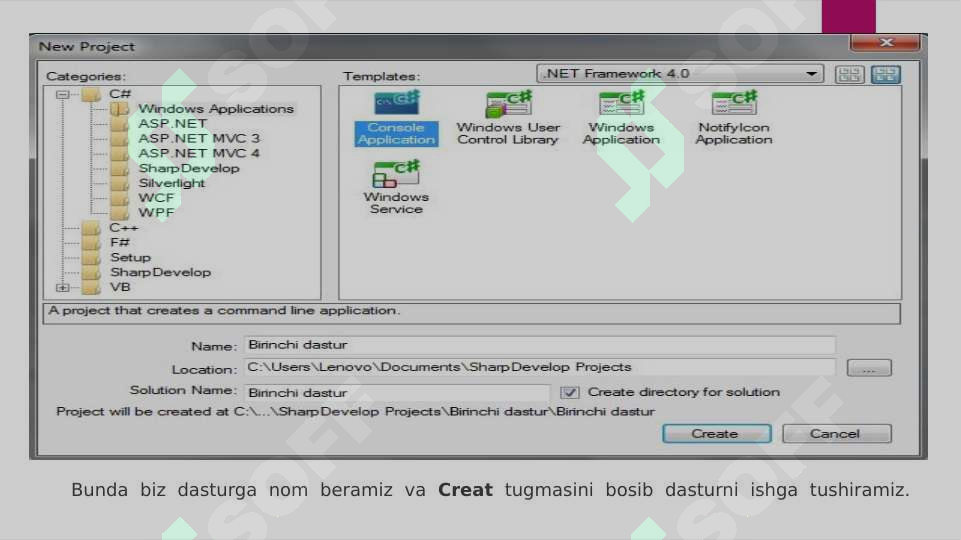Select WPF category
Image resolution: width=961 pixels, height=540 pixels.
156,213
